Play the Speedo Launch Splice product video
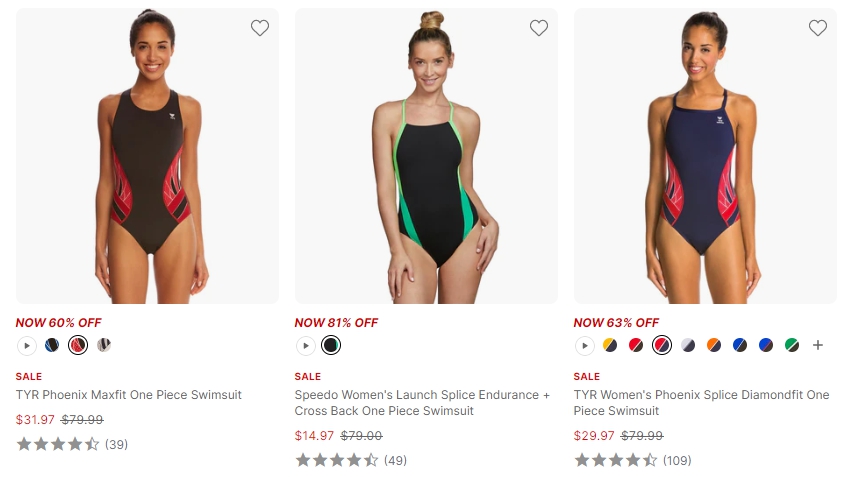Screen dimensions: 849x477 (x=305, y=346)
